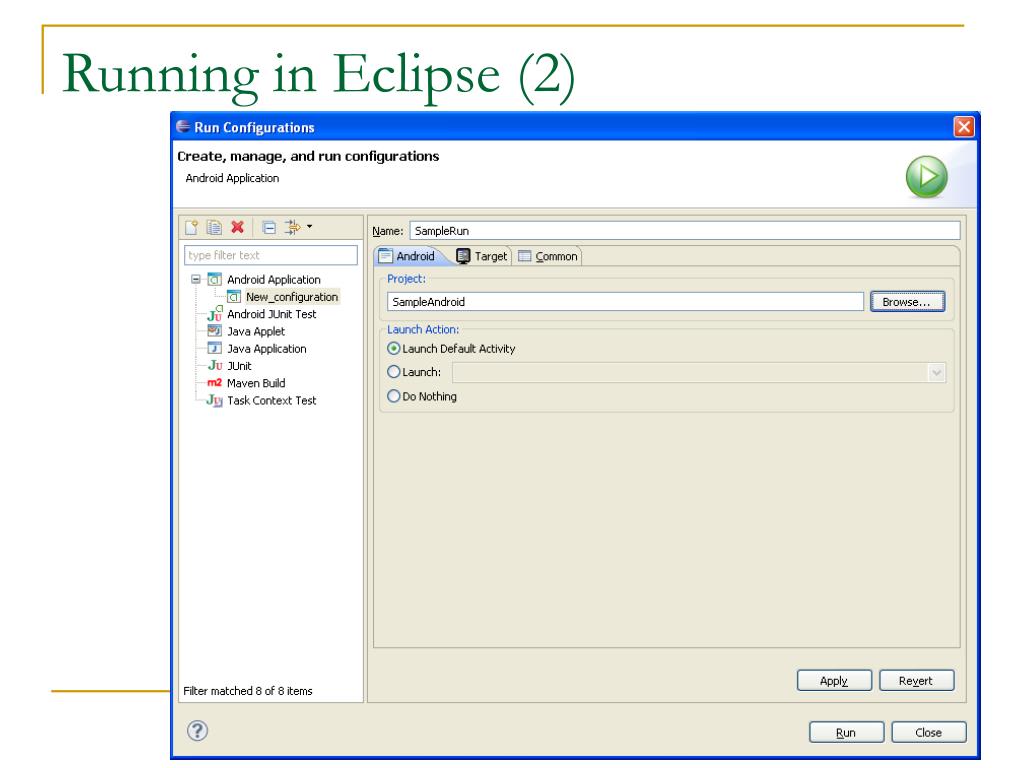
Task: Click the Project field containing SampleAndroid
Action: click(x=626, y=302)
